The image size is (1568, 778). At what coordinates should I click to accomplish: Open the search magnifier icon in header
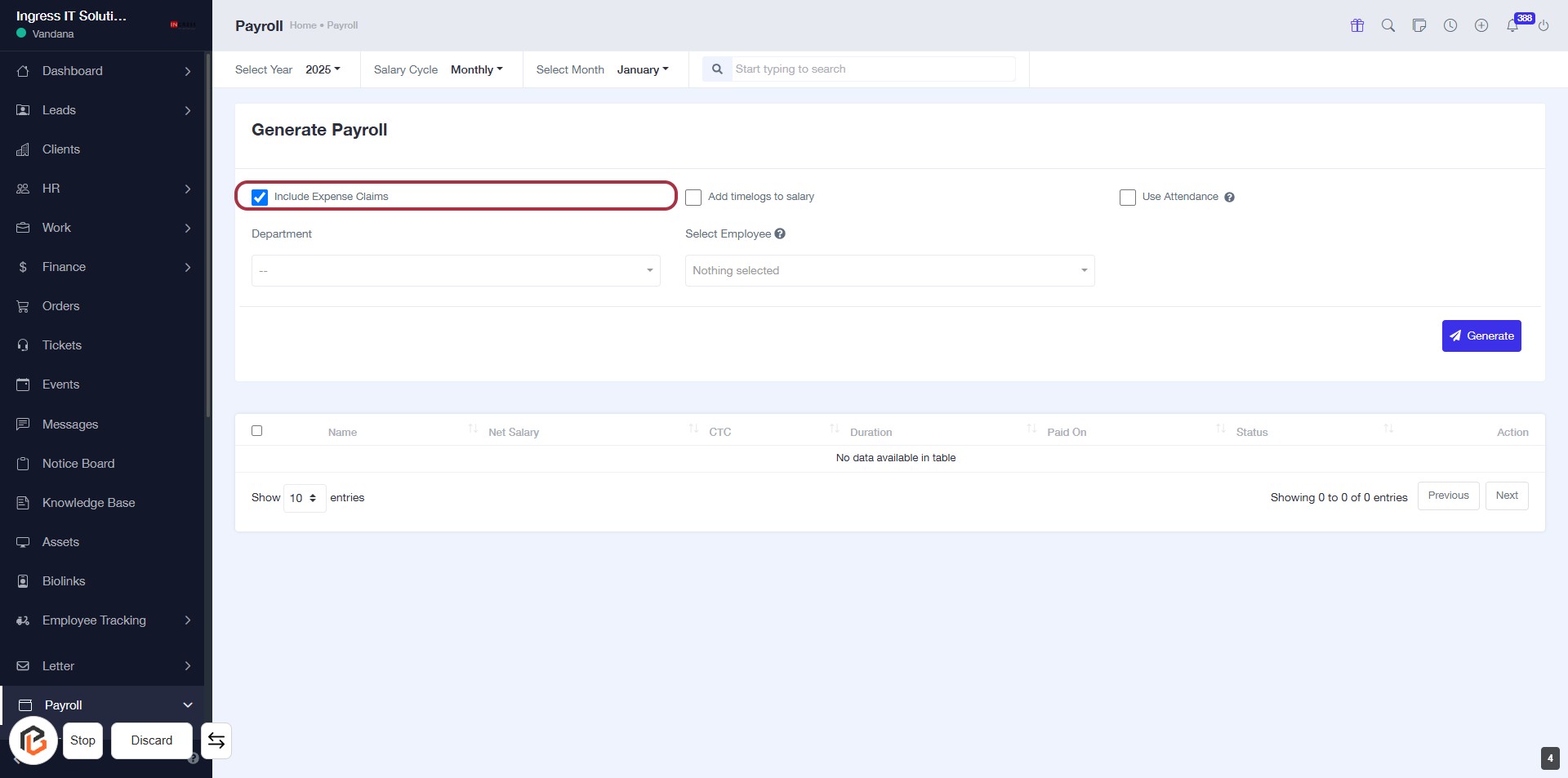click(x=1388, y=25)
